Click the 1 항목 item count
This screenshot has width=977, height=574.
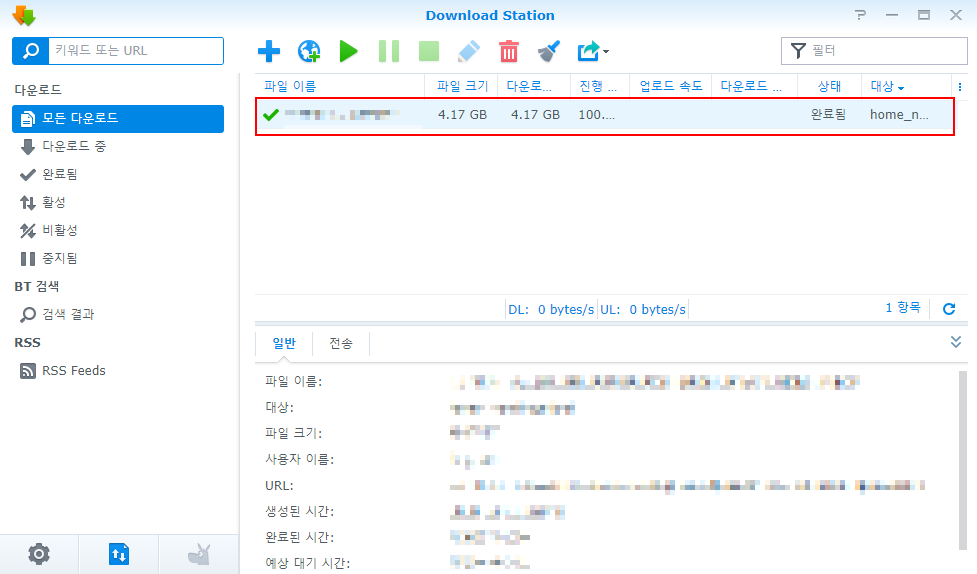pyautogui.click(x=903, y=308)
